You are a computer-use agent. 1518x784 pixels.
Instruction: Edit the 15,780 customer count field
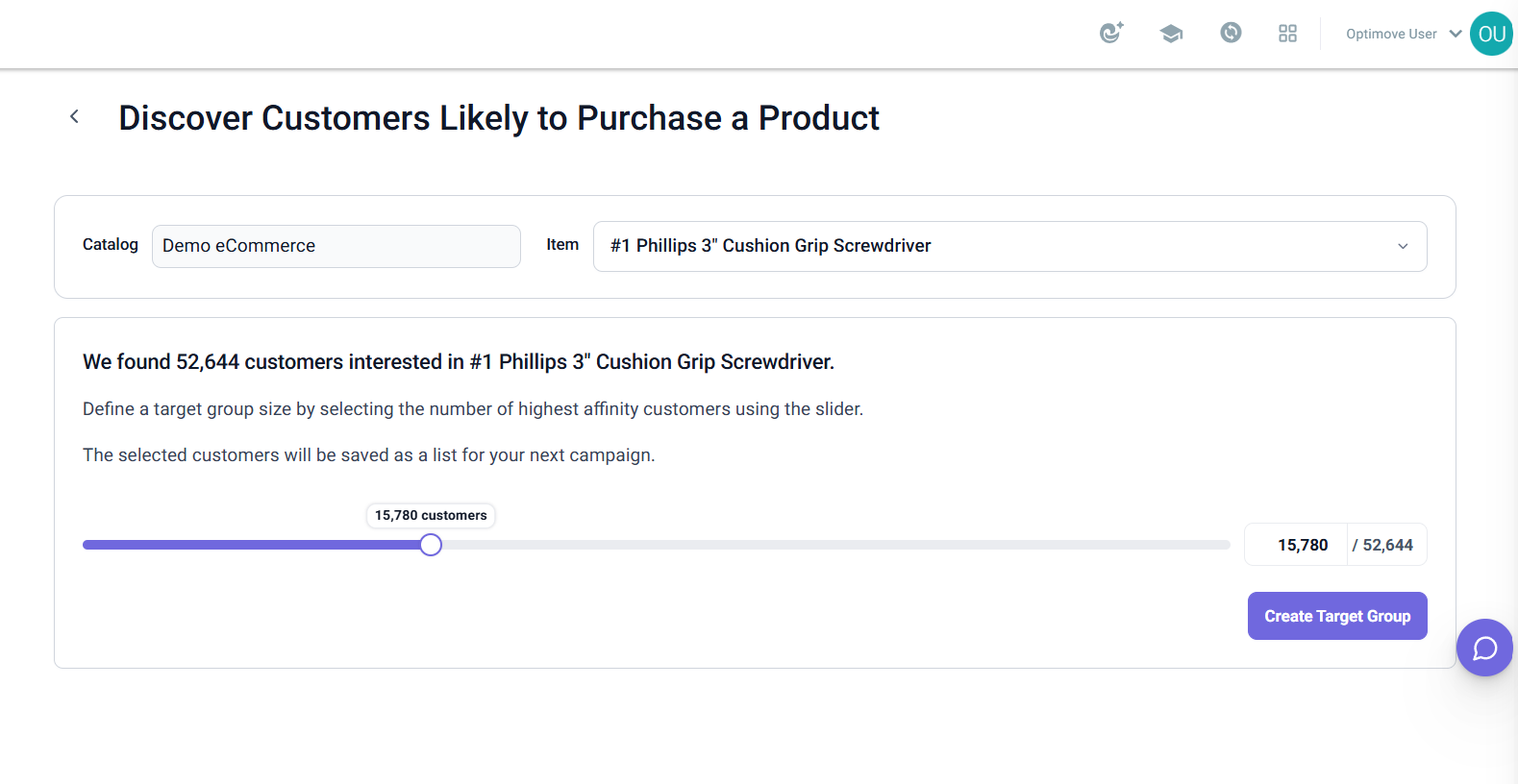[x=1297, y=545]
